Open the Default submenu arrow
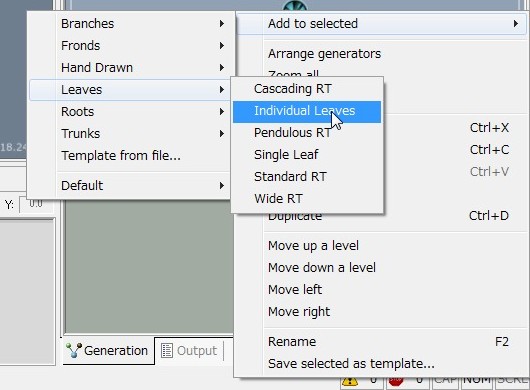 (222, 185)
